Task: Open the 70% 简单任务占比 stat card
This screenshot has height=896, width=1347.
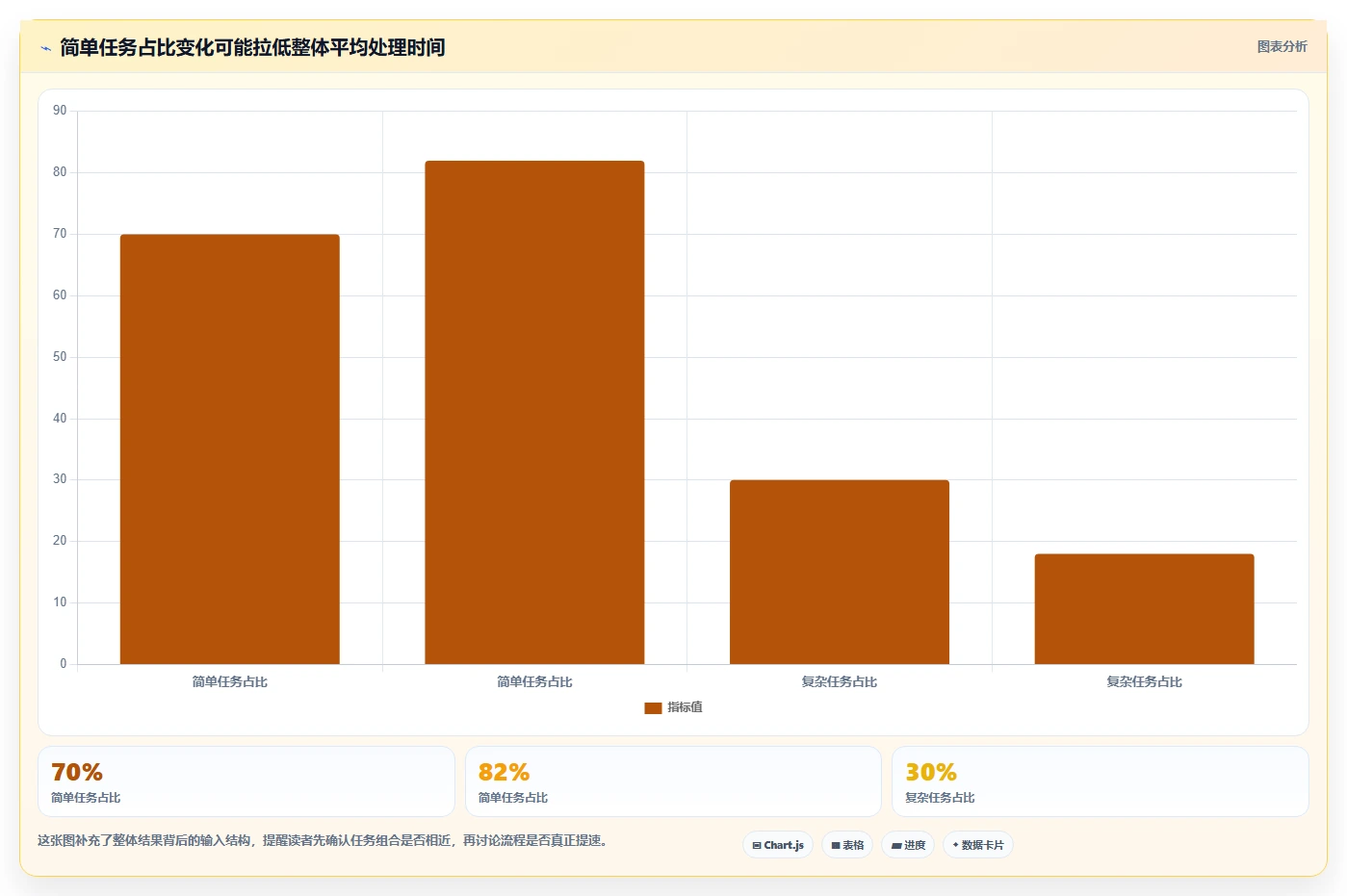Action: click(x=246, y=781)
